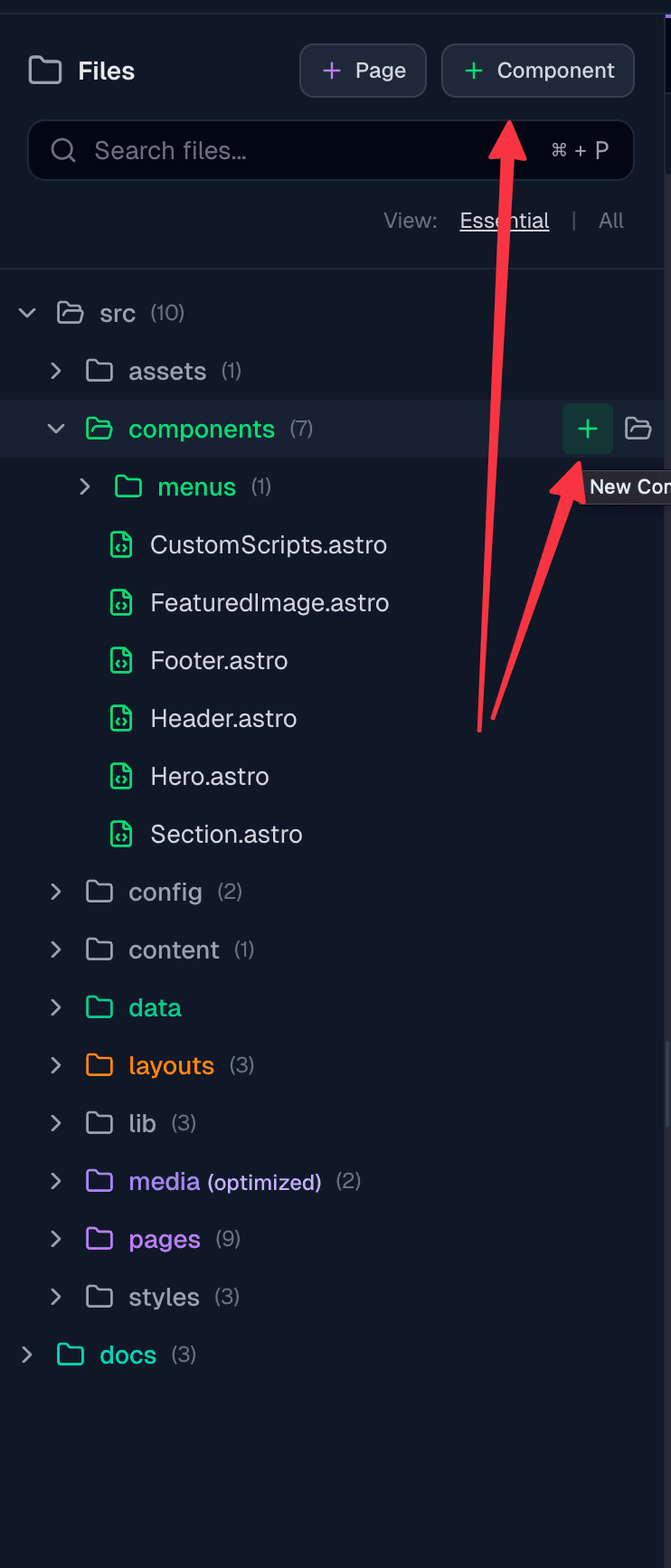Viewport: 671px width, 1568px height.
Task: Click the Files folder icon in the header
Action: point(44,70)
